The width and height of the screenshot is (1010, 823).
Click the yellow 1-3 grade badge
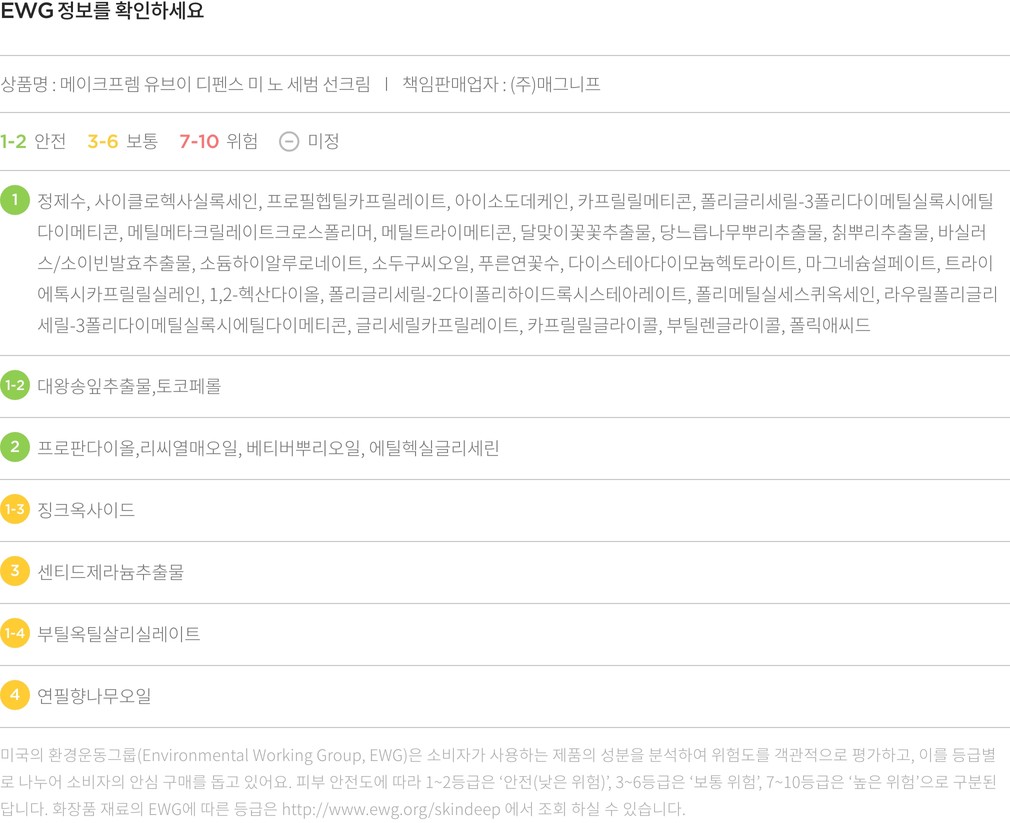click(15, 509)
